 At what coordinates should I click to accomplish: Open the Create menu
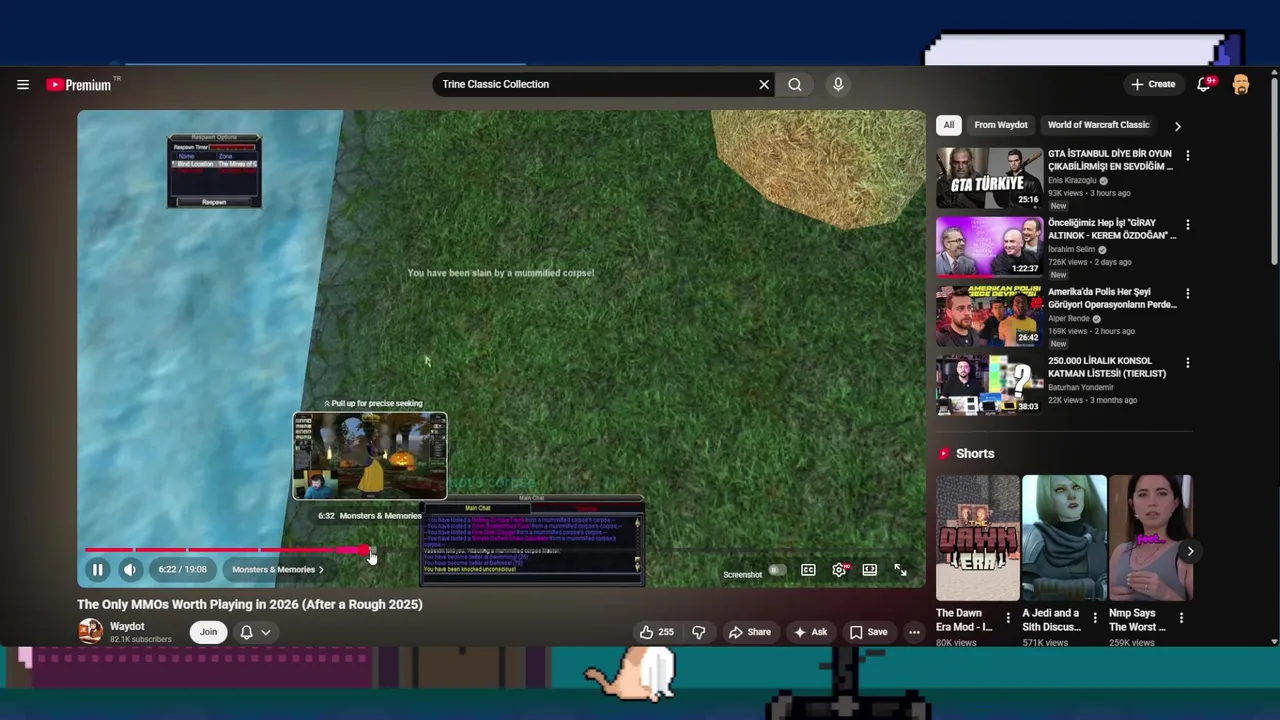[x=1153, y=84]
